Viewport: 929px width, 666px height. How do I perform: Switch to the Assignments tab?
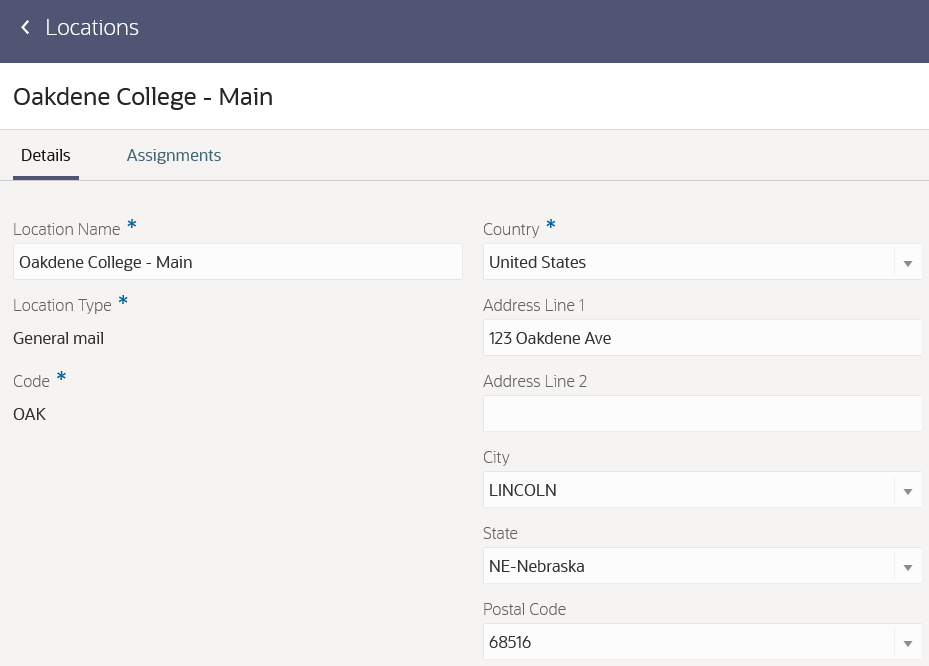[173, 156]
